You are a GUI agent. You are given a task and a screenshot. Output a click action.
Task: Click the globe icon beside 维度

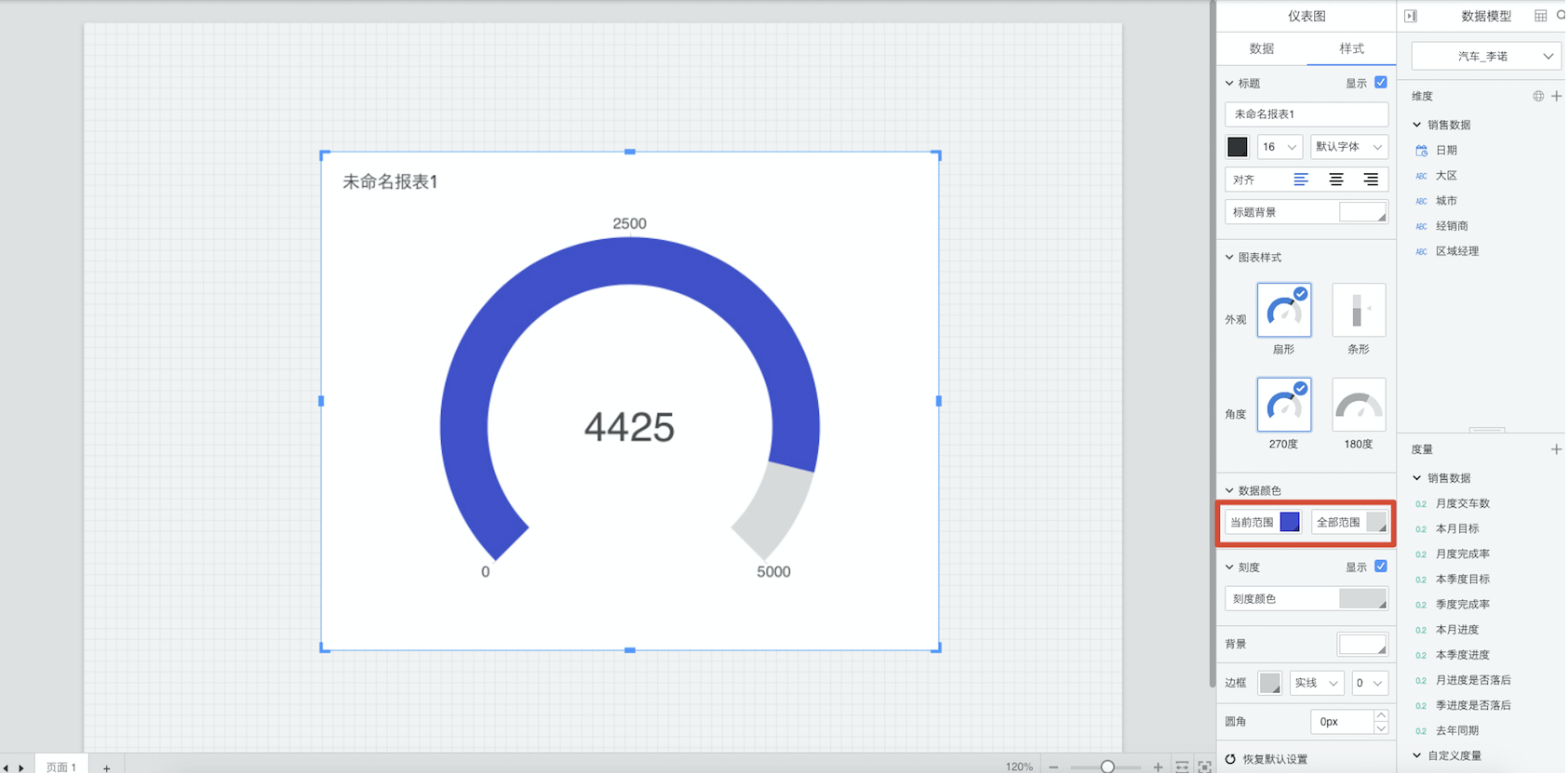[1538, 96]
